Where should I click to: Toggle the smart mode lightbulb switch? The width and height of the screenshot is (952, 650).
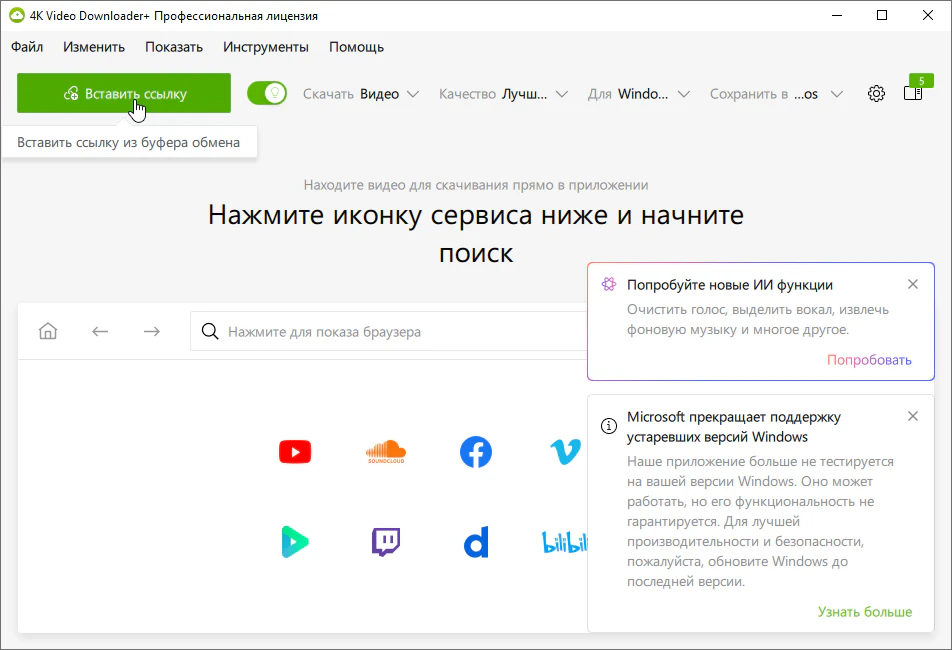pos(267,94)
